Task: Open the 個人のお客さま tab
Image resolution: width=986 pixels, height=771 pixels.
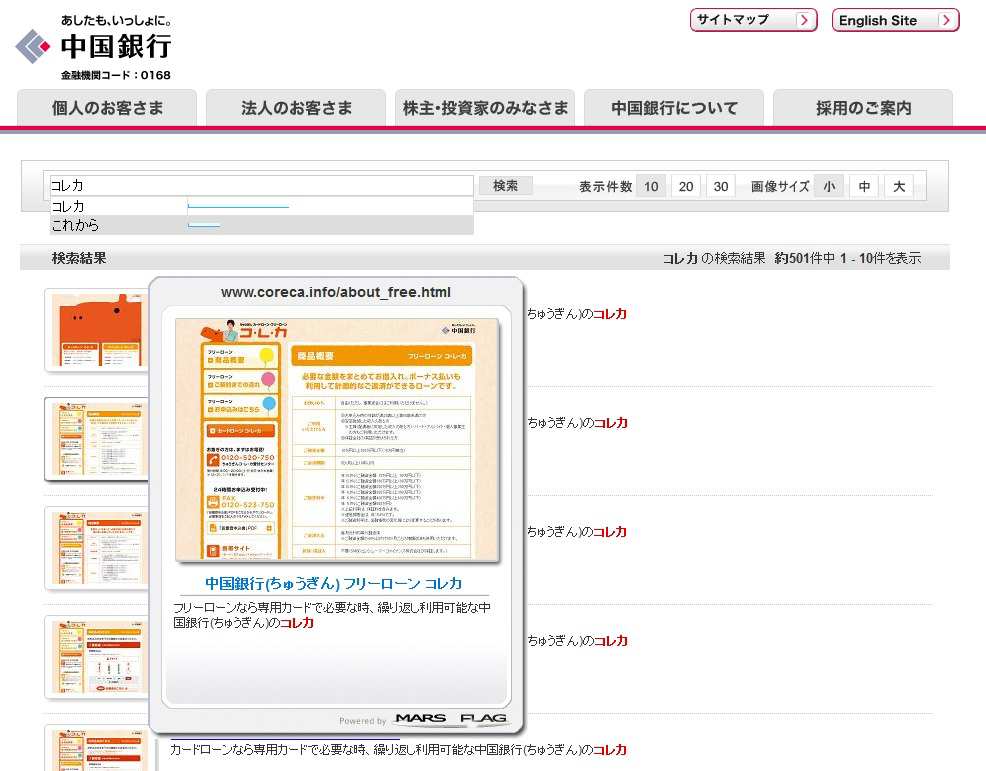Action: (x=107, y=108)
